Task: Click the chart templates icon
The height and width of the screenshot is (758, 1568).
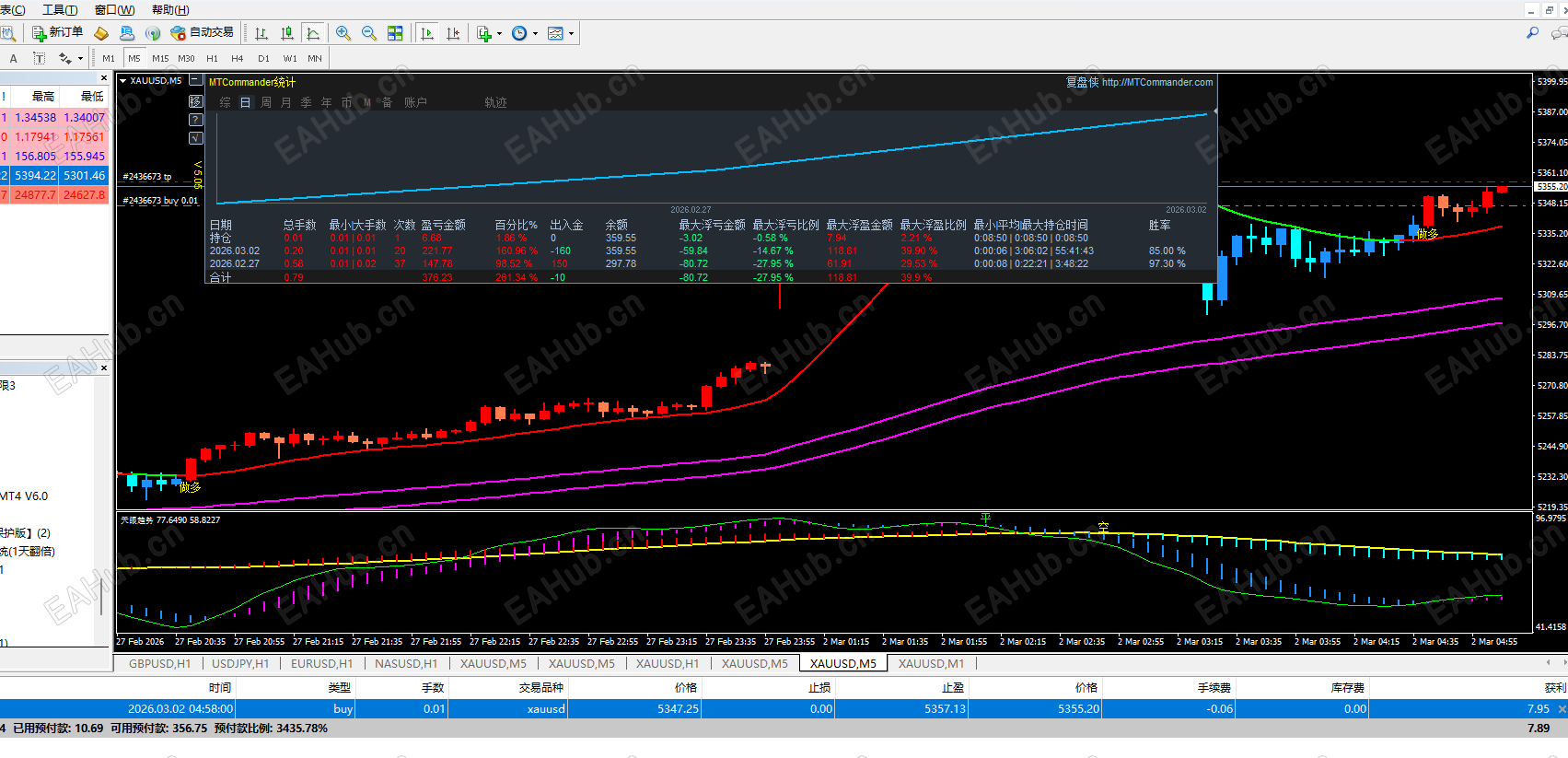Action: [555, 33]
